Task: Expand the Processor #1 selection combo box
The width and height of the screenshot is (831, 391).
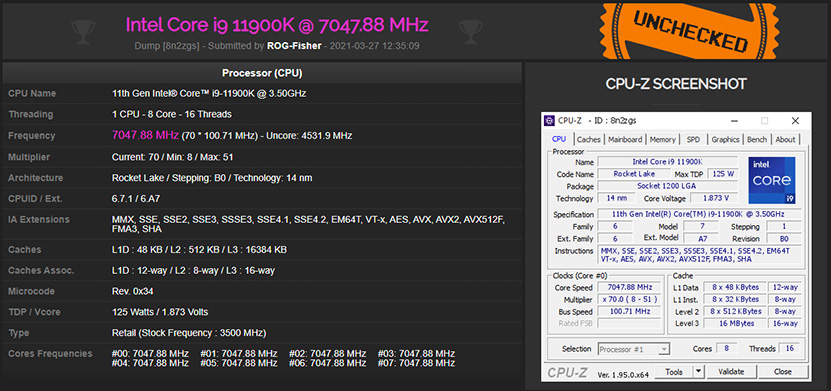Action: coord(634,349)
